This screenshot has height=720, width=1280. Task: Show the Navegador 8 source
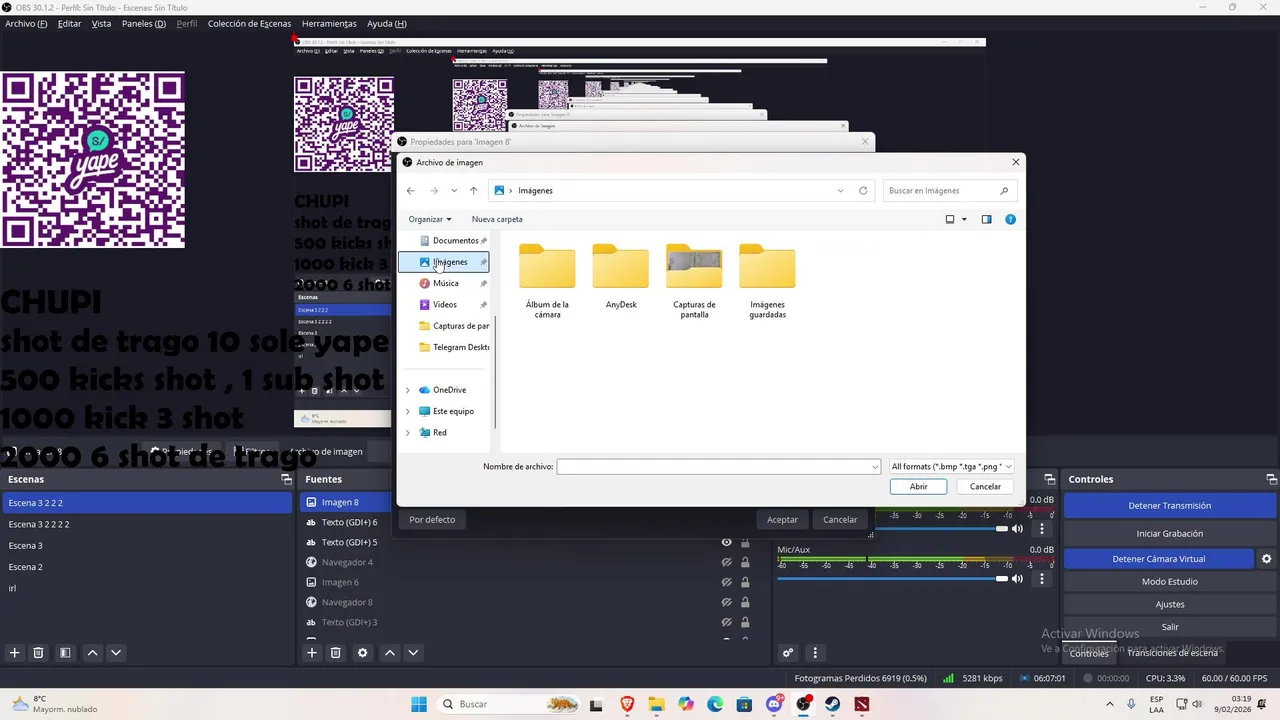(x=727, y=602)
